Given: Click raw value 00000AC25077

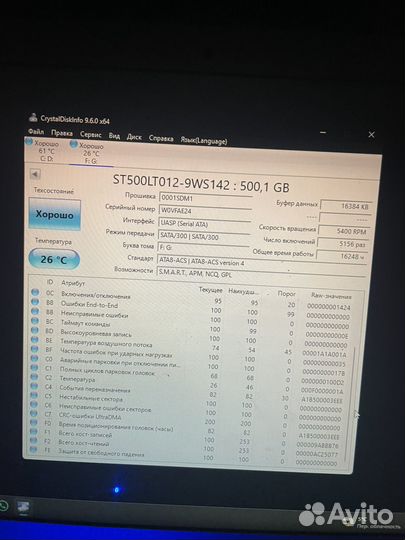Looking at the screenshot, I should point(317,454).
